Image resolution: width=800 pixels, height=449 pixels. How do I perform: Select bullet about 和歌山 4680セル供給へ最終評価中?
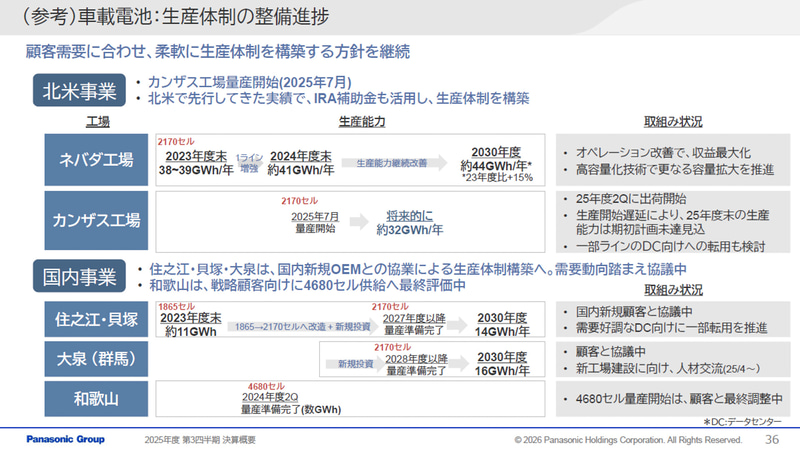click(307, 285)
